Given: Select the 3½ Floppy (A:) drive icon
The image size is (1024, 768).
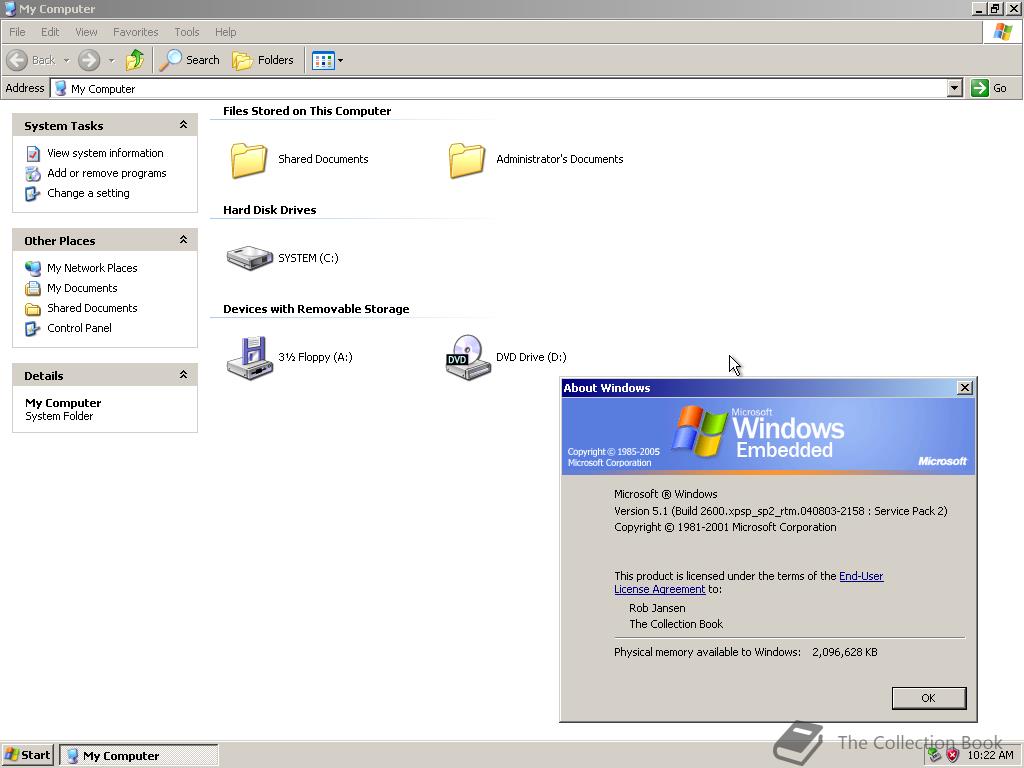Looking at the screenshot, I should point(249,357).
